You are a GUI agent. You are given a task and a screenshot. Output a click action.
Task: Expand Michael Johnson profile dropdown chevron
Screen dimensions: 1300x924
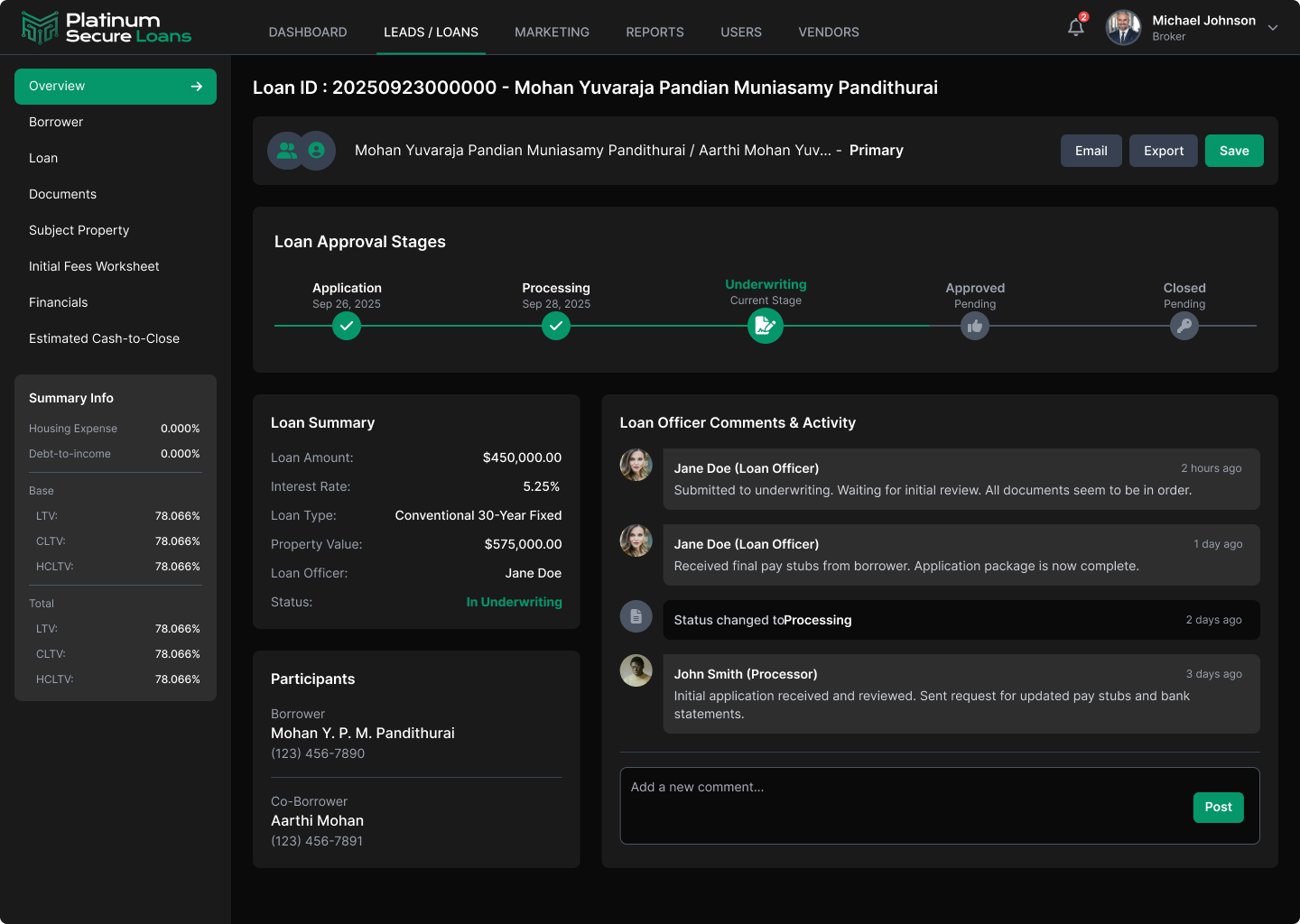click(1273, 28)
